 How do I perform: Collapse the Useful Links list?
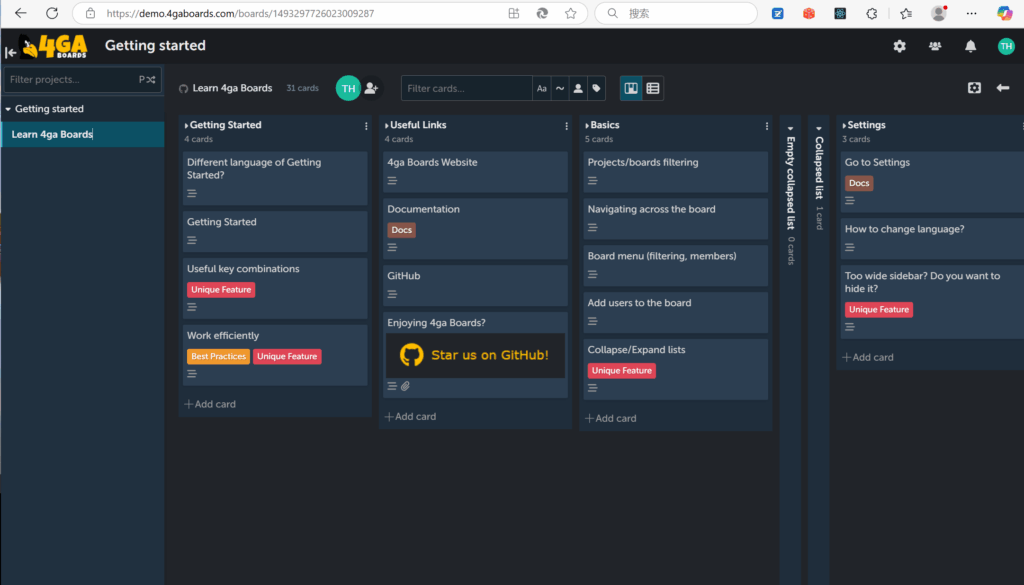pos(387,125)
